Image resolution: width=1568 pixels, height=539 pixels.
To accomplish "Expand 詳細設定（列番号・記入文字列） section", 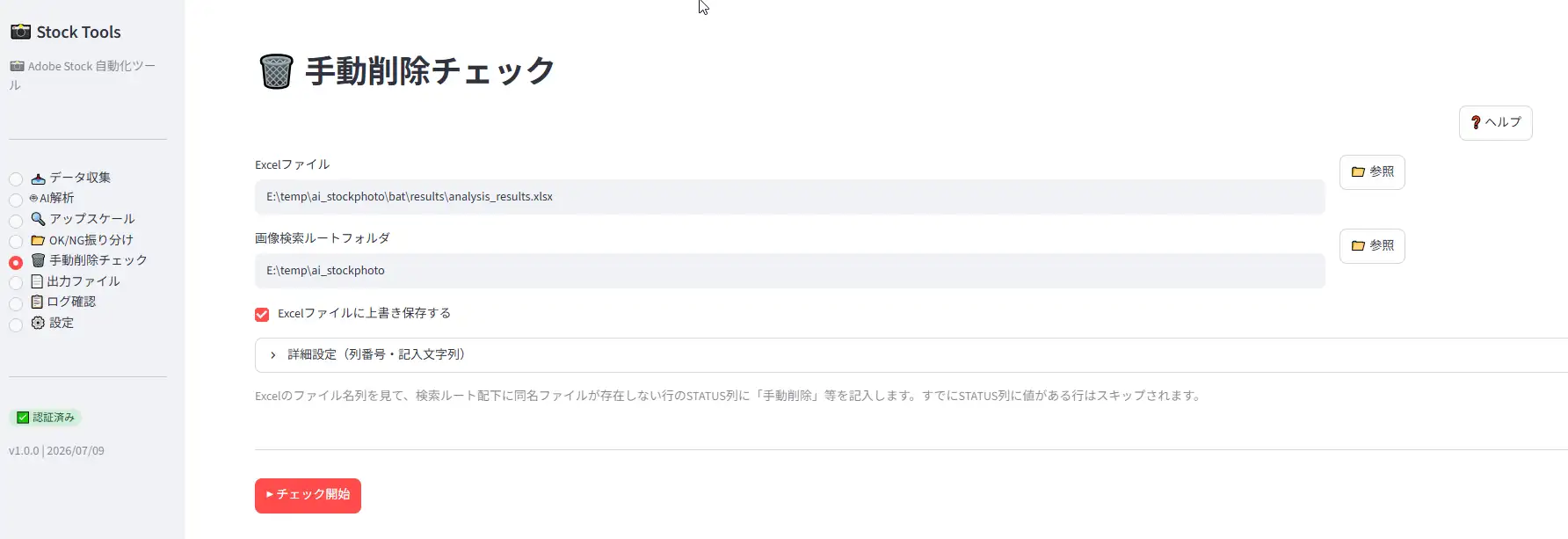I will click(x=911, y=355).
